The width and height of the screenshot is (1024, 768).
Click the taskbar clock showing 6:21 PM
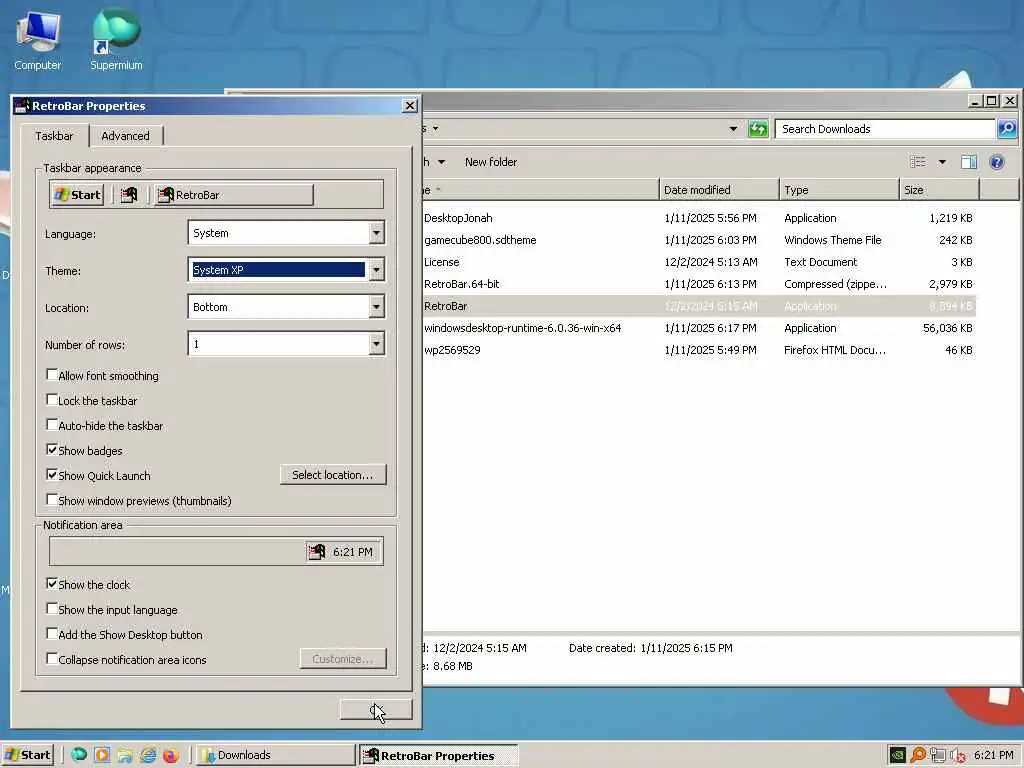click(x=994, y=755)
